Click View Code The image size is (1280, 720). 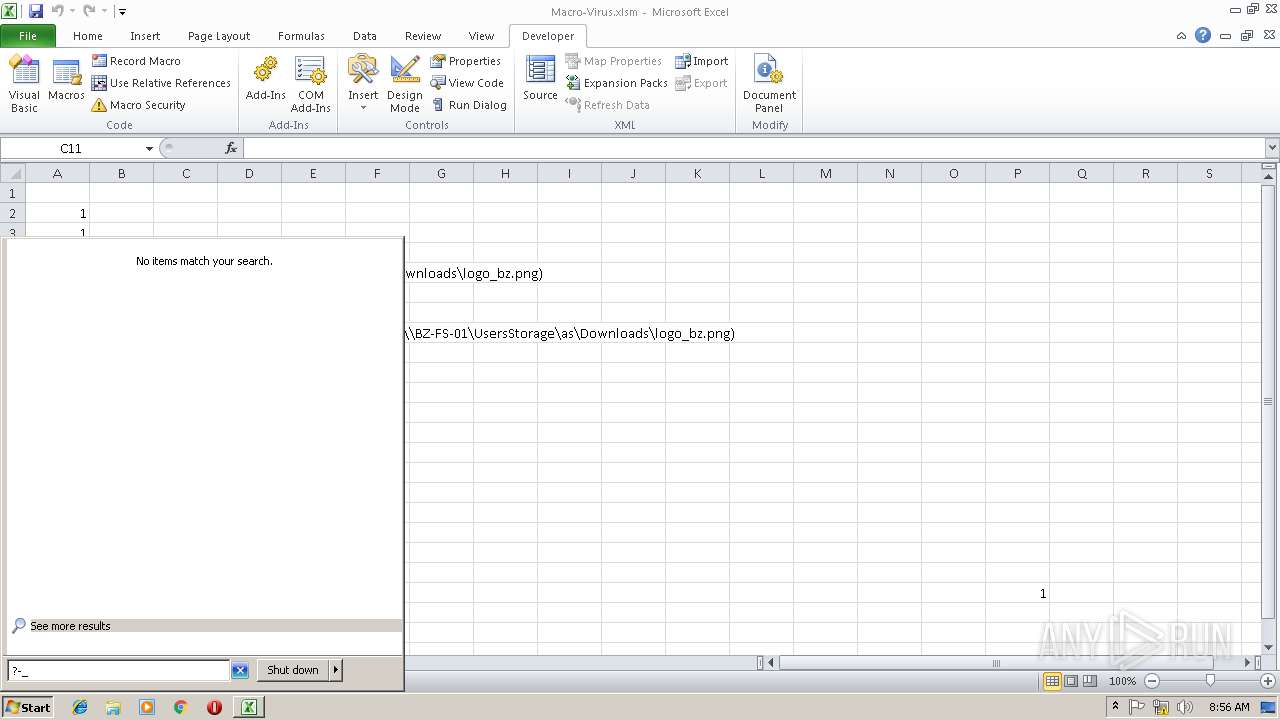pos(467,83)
